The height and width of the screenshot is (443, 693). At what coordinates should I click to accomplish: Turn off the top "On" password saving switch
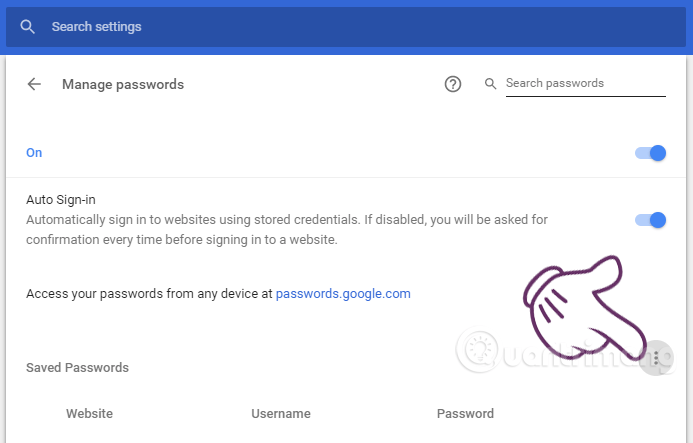click(651, 153)
